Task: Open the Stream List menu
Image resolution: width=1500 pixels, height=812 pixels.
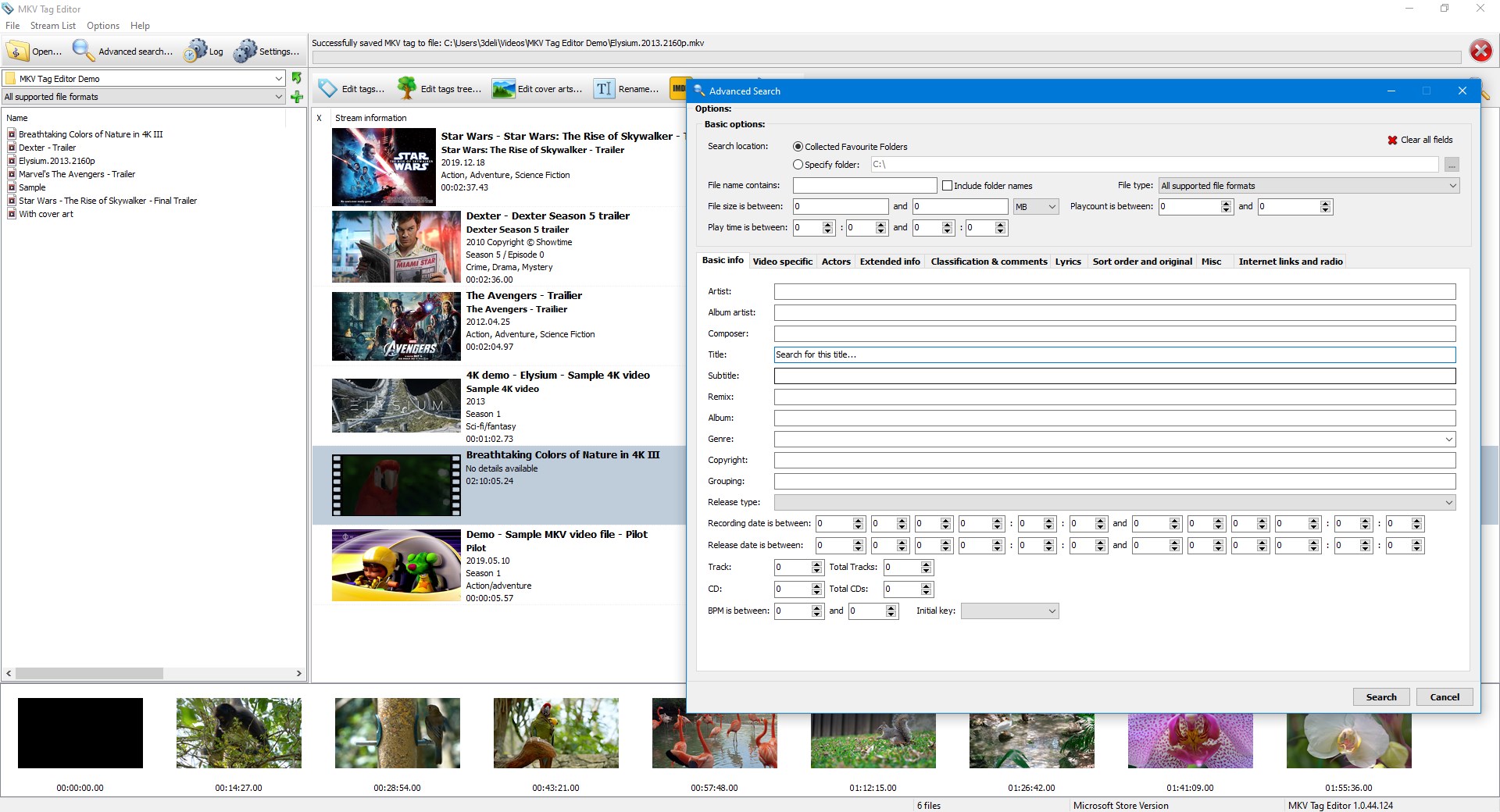Action: (53, 26)
